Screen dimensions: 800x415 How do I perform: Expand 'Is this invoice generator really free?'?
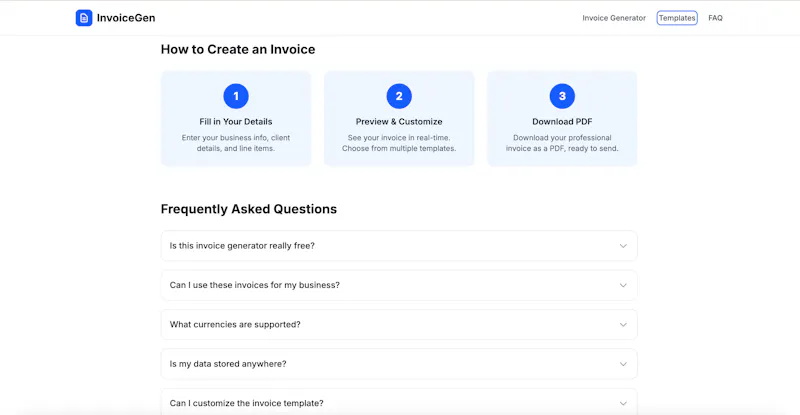[399, 246]
